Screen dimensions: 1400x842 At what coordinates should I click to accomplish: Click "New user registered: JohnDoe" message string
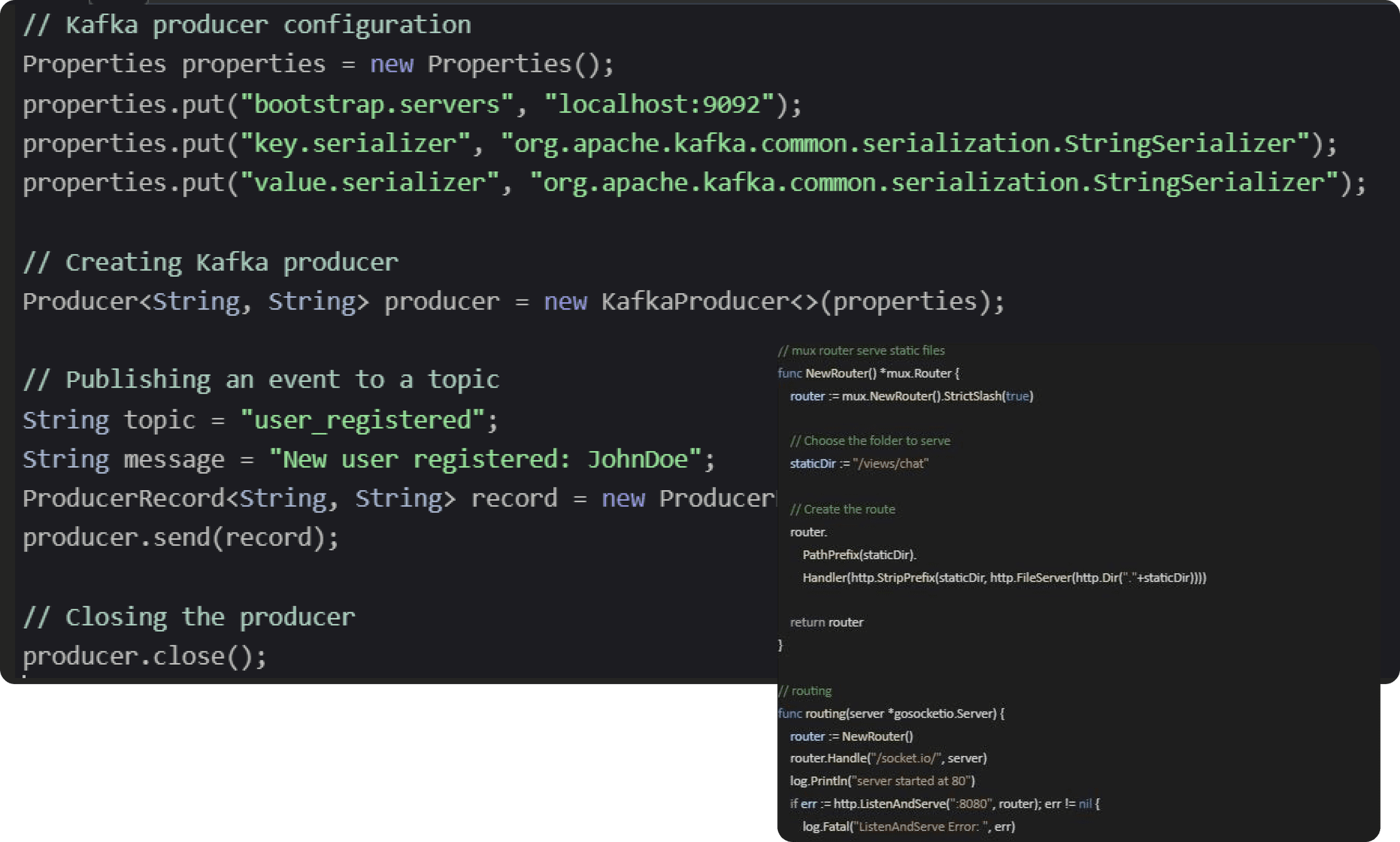pos(485,459)
